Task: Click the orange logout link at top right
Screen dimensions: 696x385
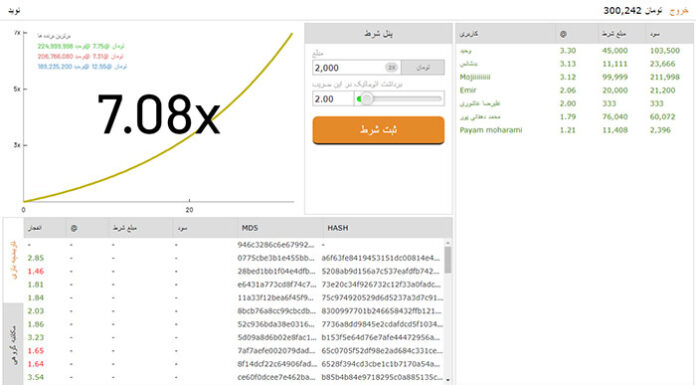Action: coord(679,10)
